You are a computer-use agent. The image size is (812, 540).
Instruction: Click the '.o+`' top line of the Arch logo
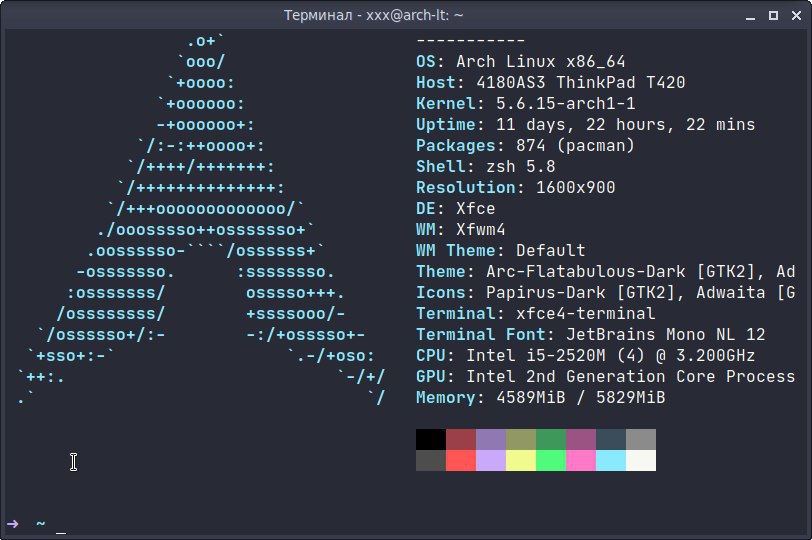[x=205, y=40]
